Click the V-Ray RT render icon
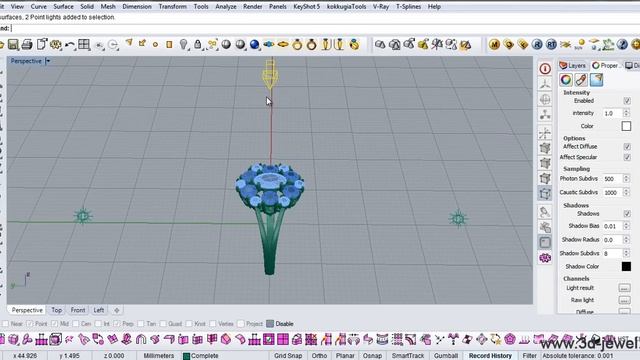Viewport: 640px width, 360px height. point(551,44)
